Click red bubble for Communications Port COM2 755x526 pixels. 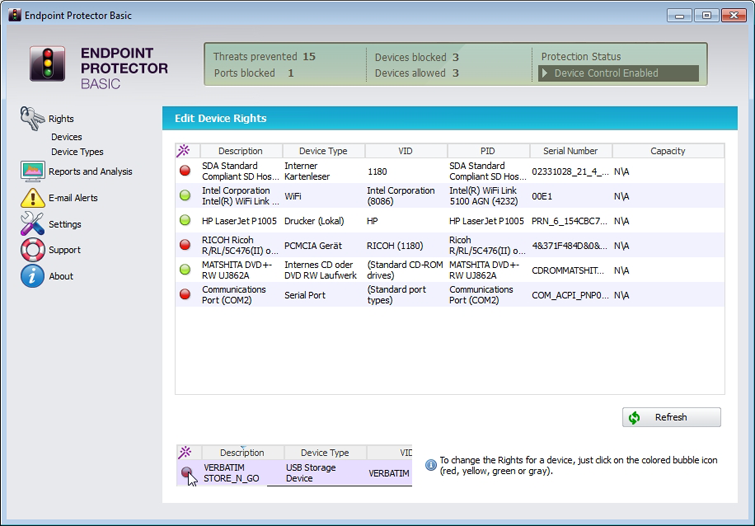(185, 294)
